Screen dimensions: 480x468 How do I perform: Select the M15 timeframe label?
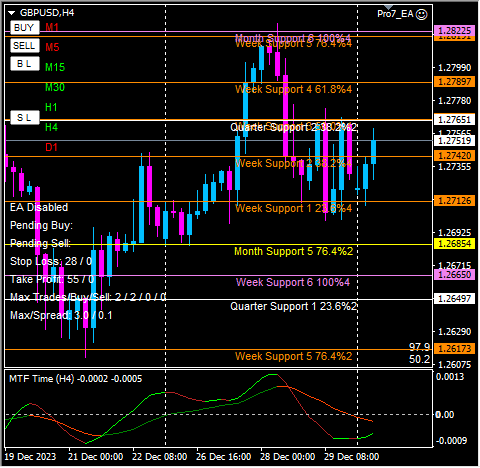(x=55, y=67)
